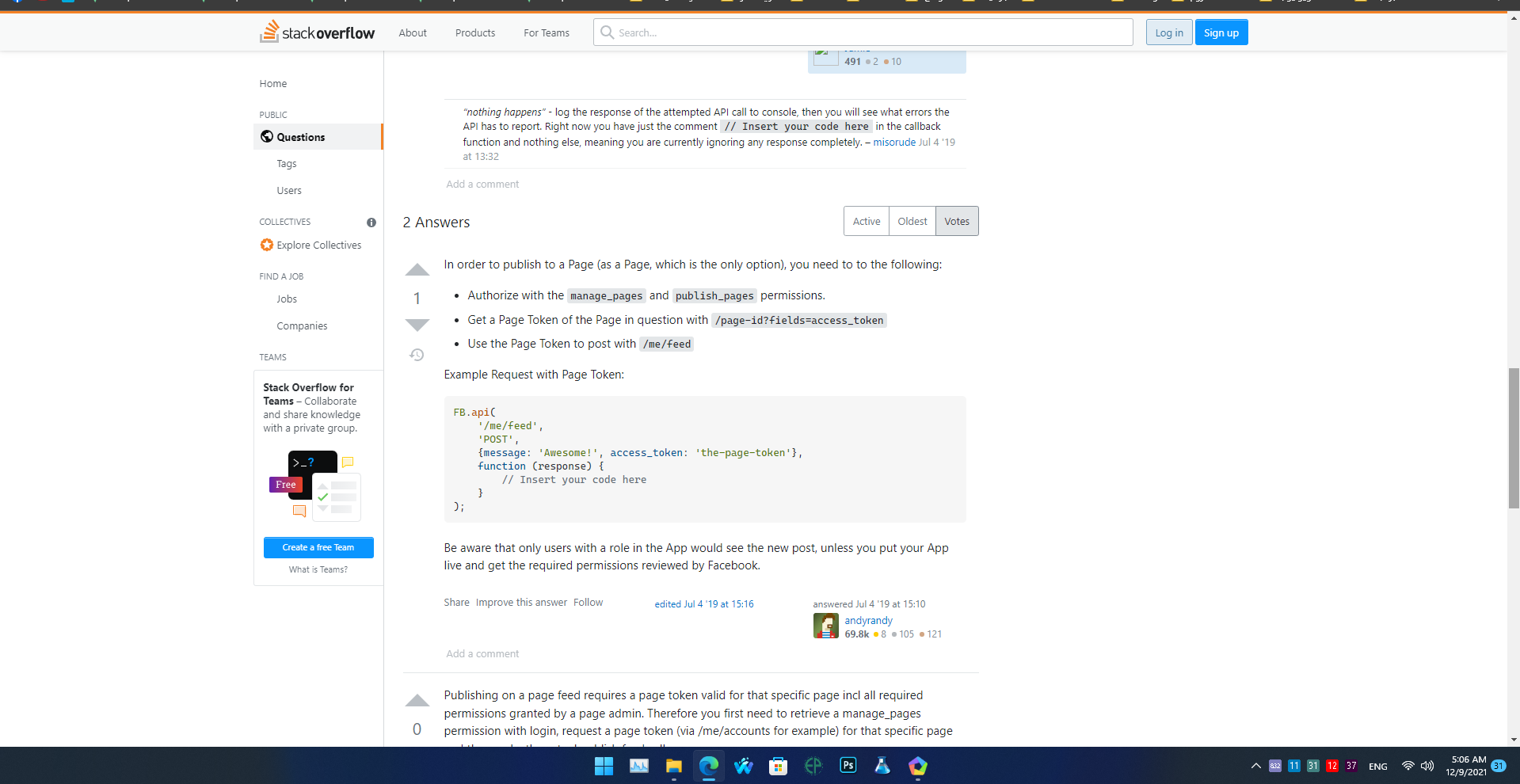The height and width of the screenshot is (784, 1520).
Task: Downvote the answer with score 1
Action: click(417, 325)
